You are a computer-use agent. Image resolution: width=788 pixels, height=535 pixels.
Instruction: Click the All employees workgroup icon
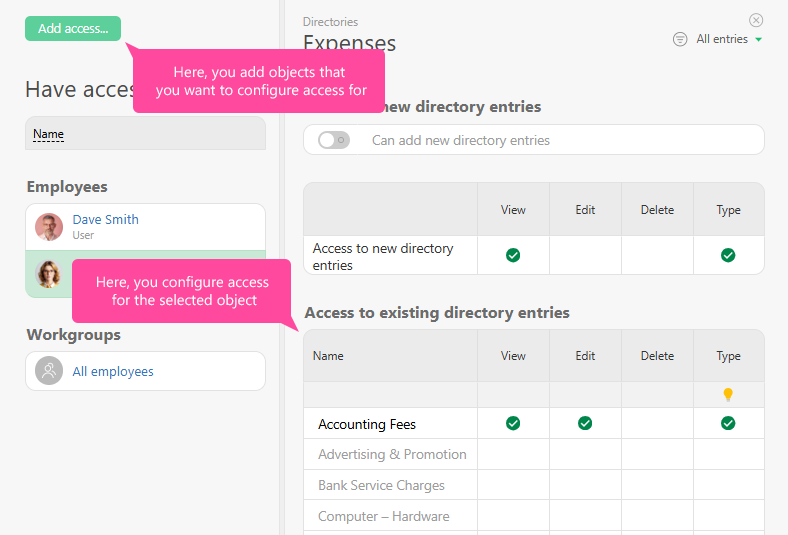(x=49, y=371)
